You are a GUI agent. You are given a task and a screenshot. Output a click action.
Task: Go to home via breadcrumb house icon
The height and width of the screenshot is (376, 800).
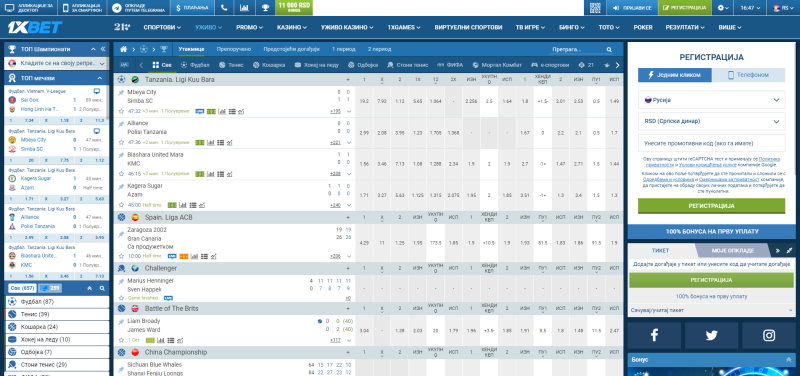click(123, 49)
